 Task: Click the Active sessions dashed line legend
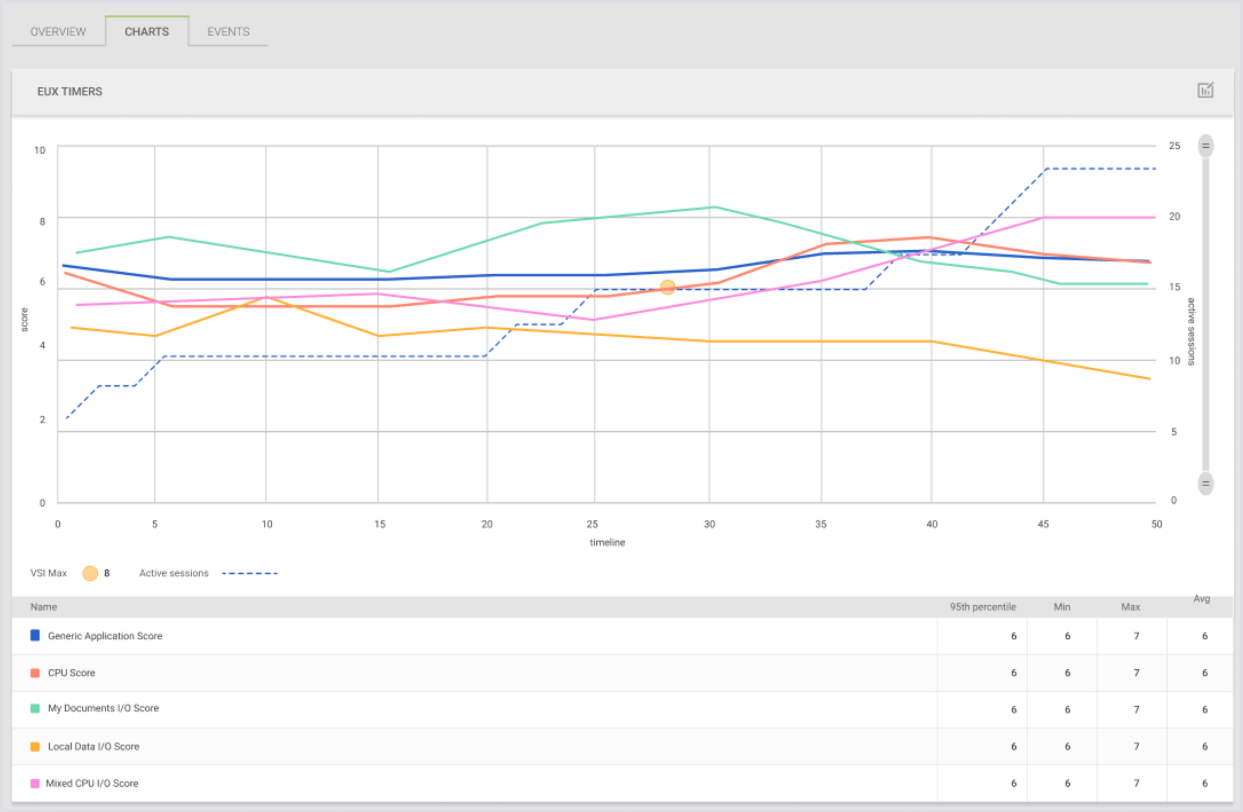point(249,574)
